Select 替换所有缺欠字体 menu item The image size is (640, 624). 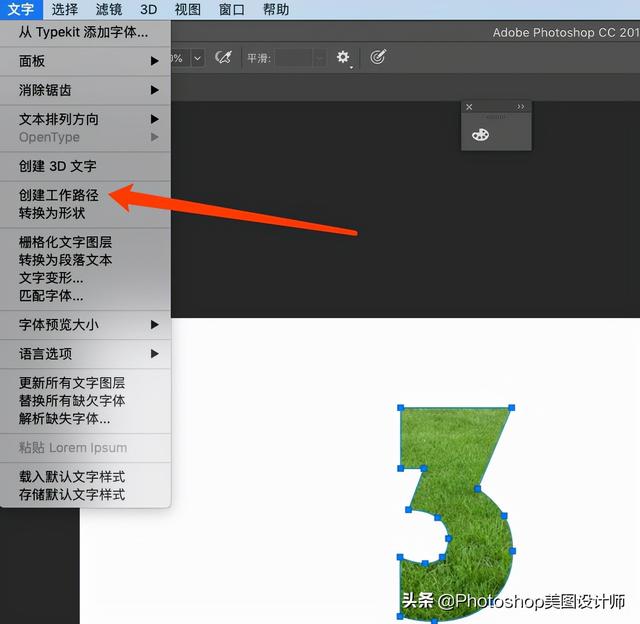pos(85,401)
